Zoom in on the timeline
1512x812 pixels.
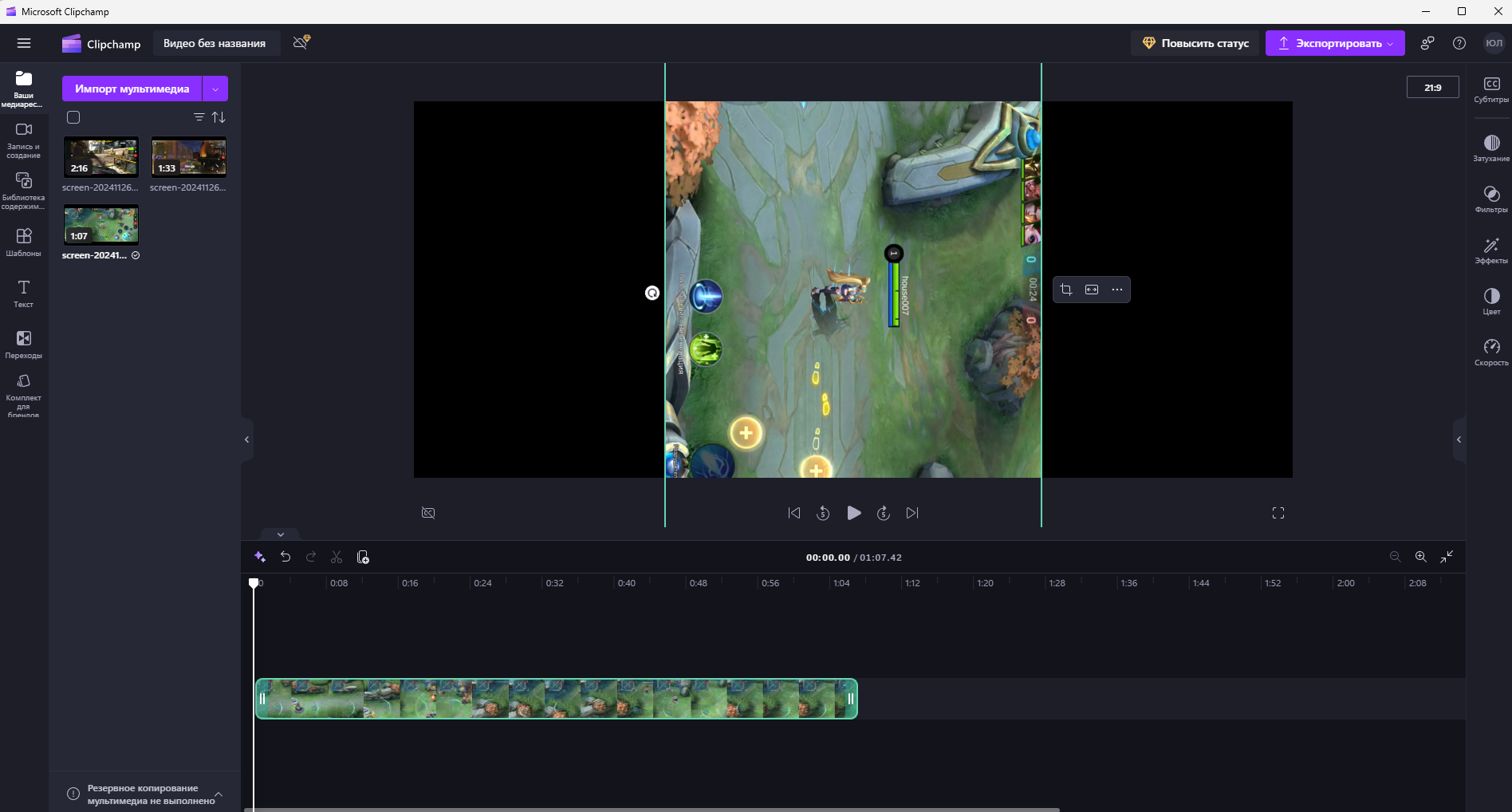click(x=1420, y=557)
